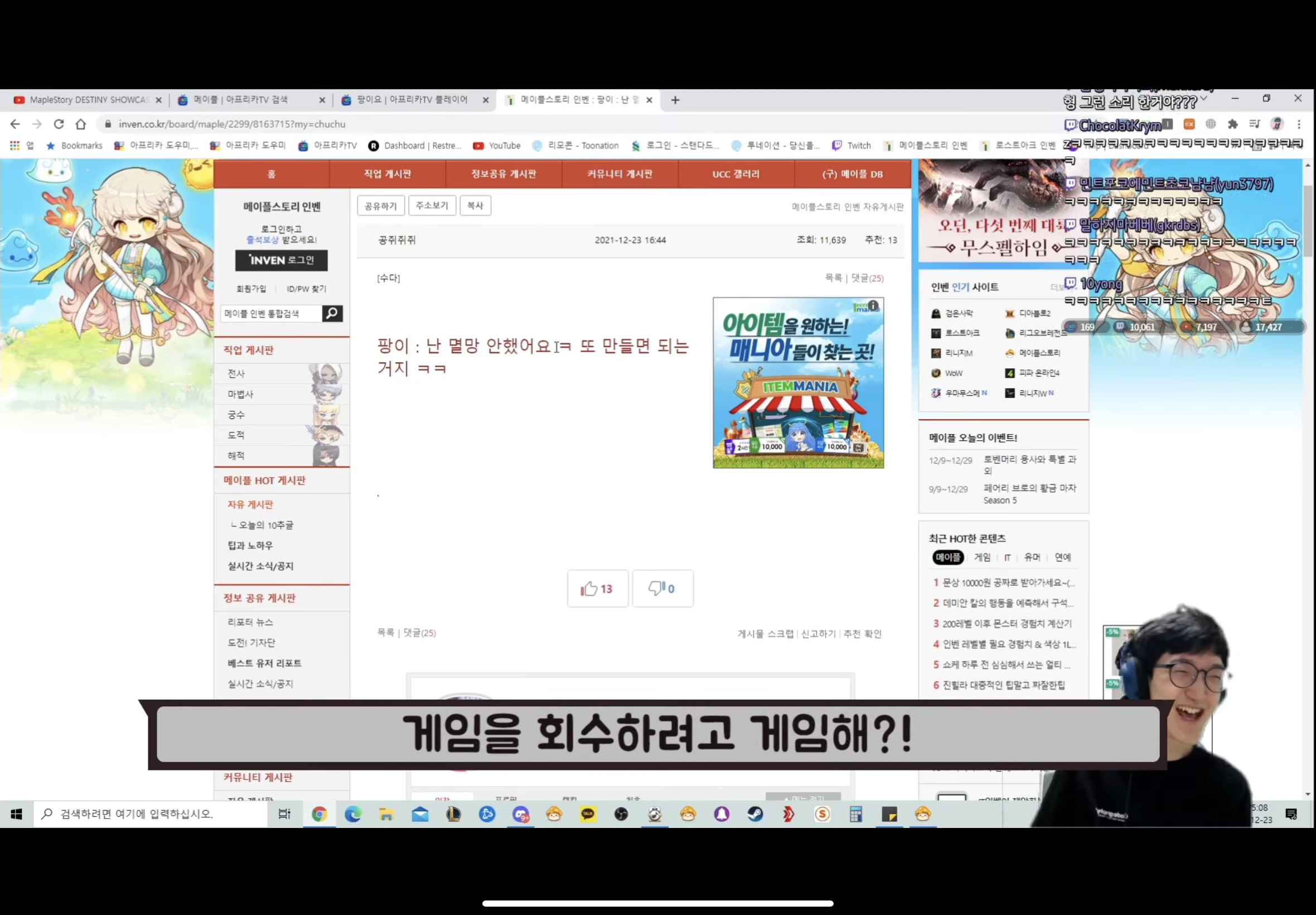Open the 자유 게시판 sidebar link

(250, 504)
